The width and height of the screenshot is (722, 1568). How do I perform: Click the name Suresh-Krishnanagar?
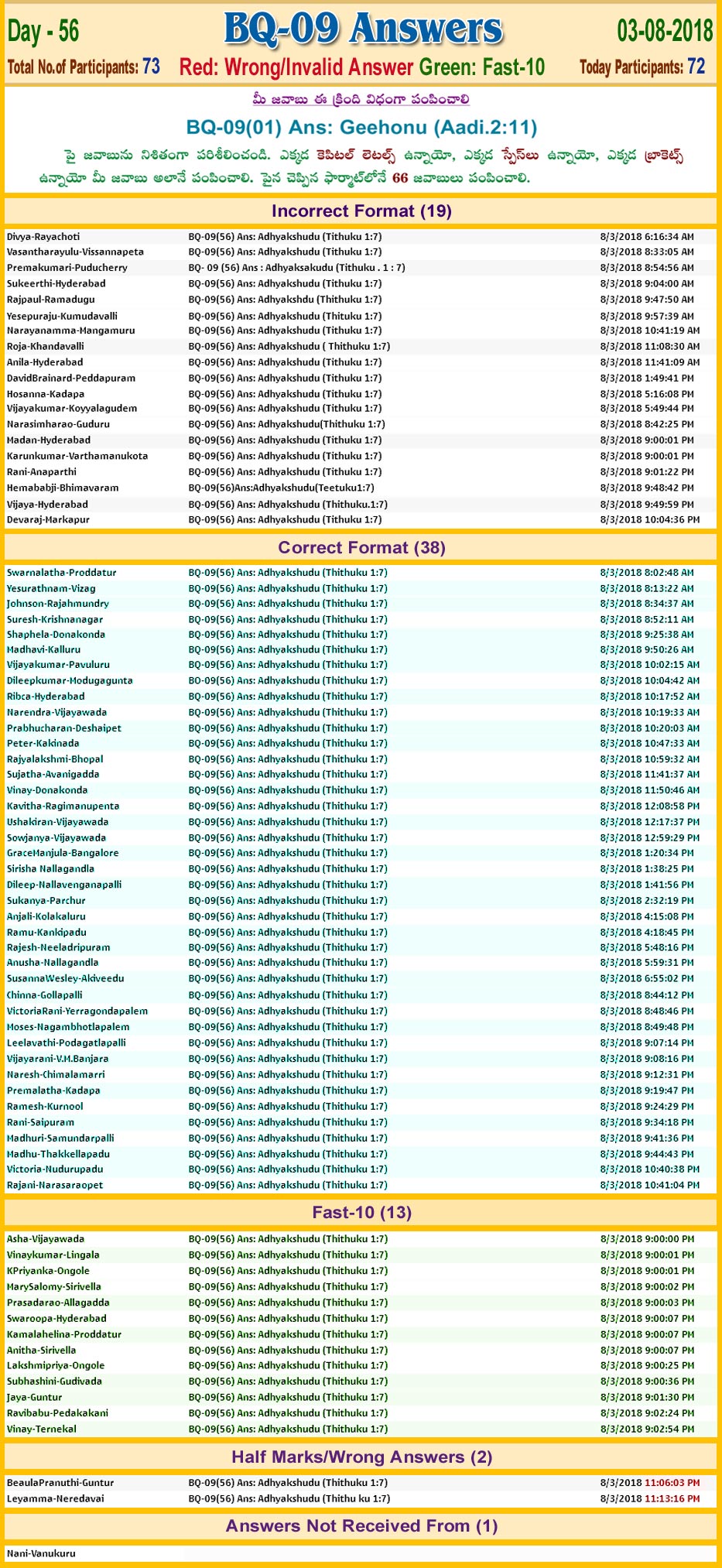(55, 619)
